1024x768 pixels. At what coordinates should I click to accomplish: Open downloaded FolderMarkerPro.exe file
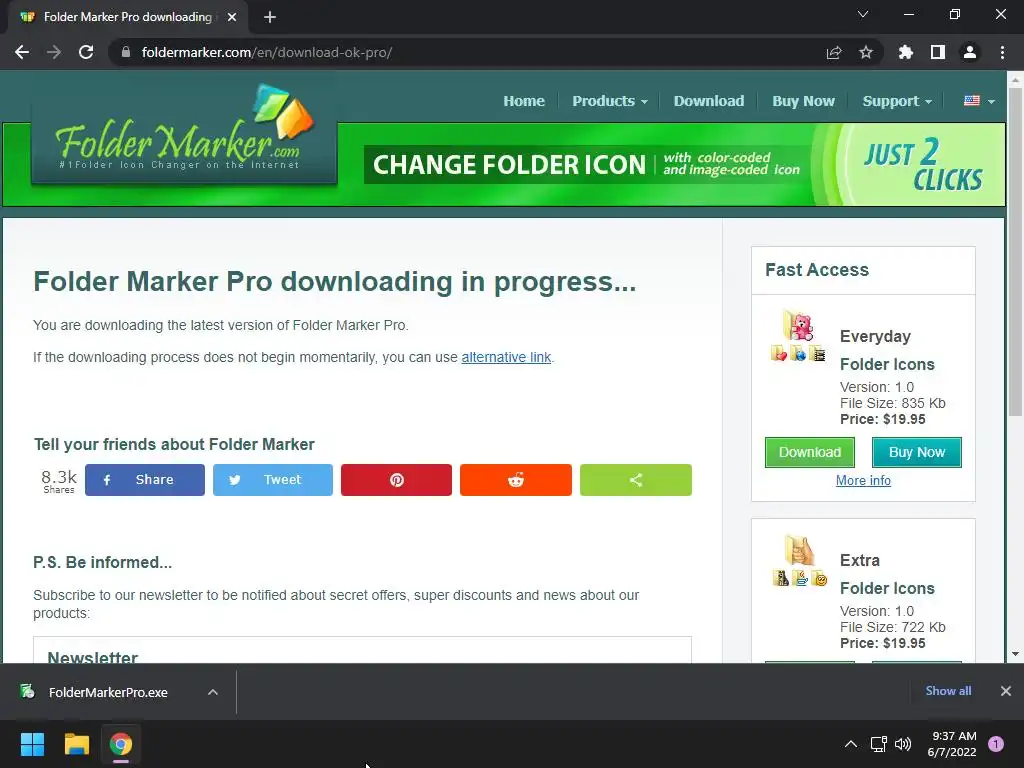click(108, 692)
